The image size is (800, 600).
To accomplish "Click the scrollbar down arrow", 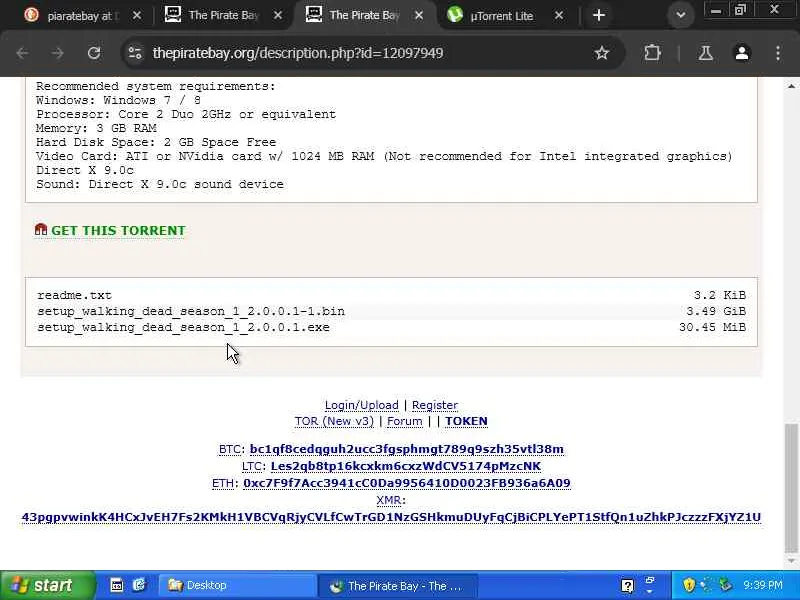I will [791, 561].
